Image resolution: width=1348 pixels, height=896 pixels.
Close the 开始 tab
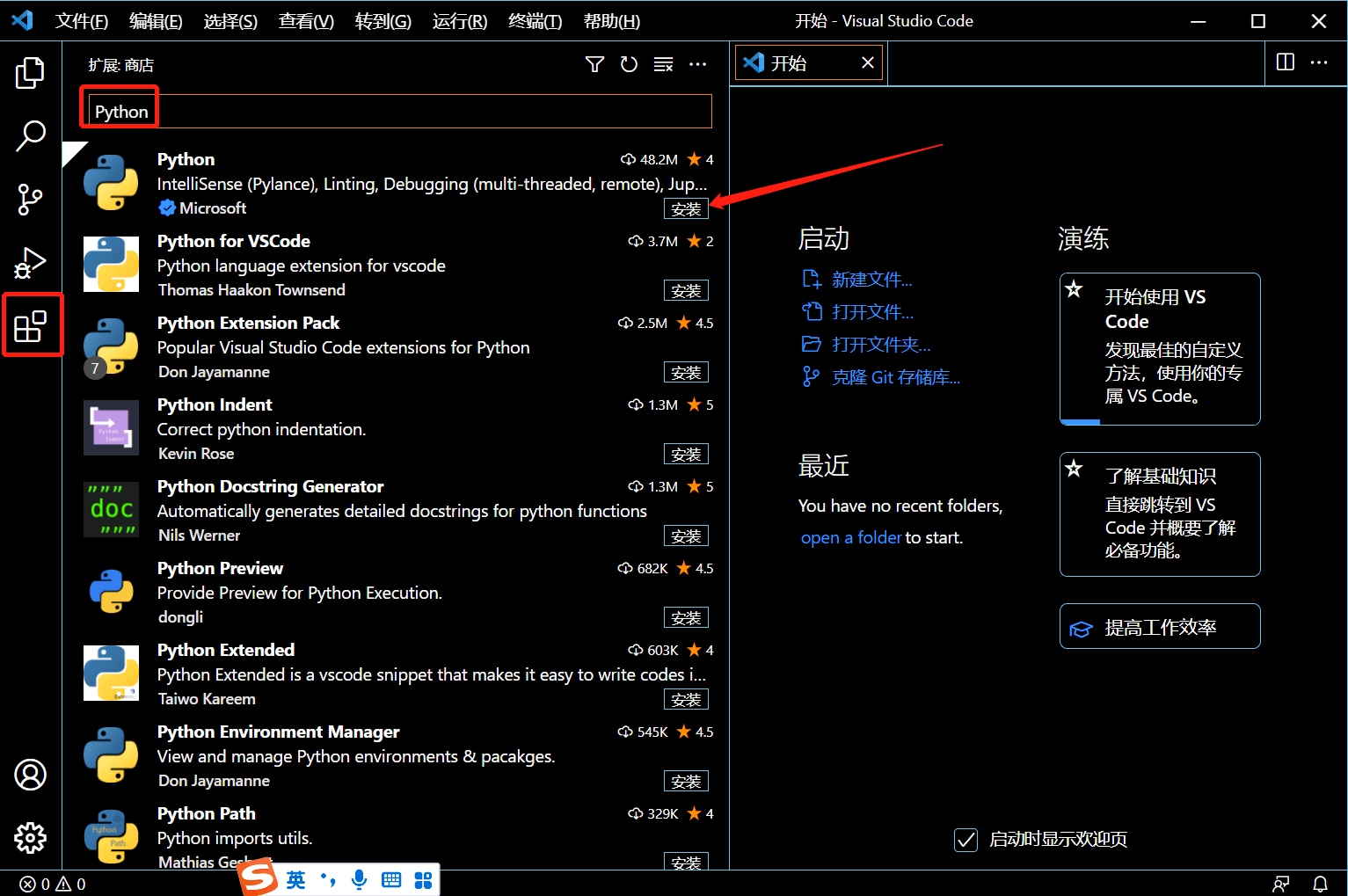868,62
